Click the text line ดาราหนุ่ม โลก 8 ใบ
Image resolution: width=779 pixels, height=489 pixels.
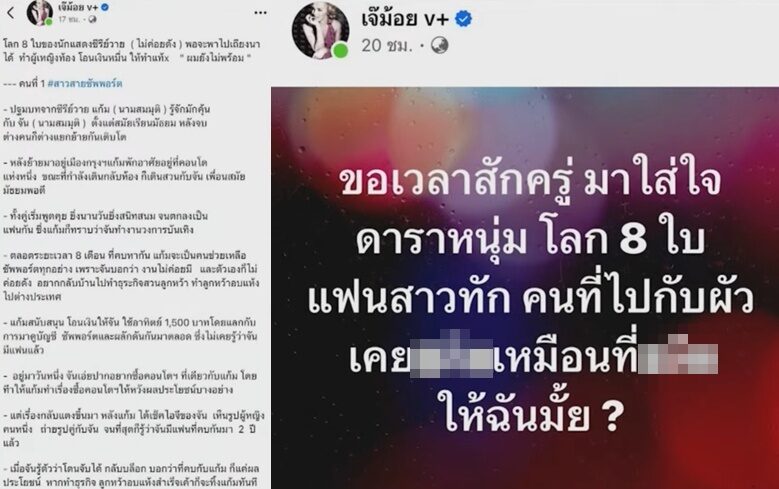click(530, 241)
